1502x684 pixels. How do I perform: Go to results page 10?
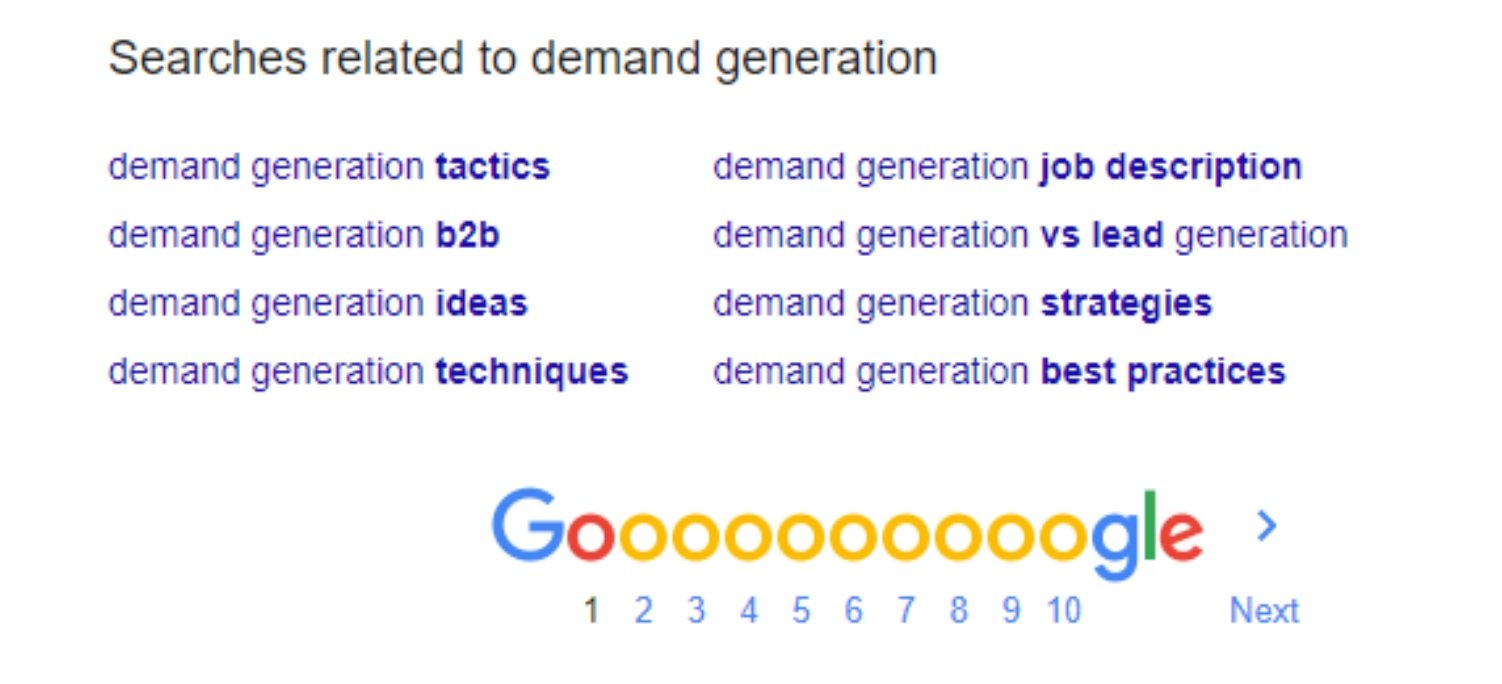[x=1065, y=610]
